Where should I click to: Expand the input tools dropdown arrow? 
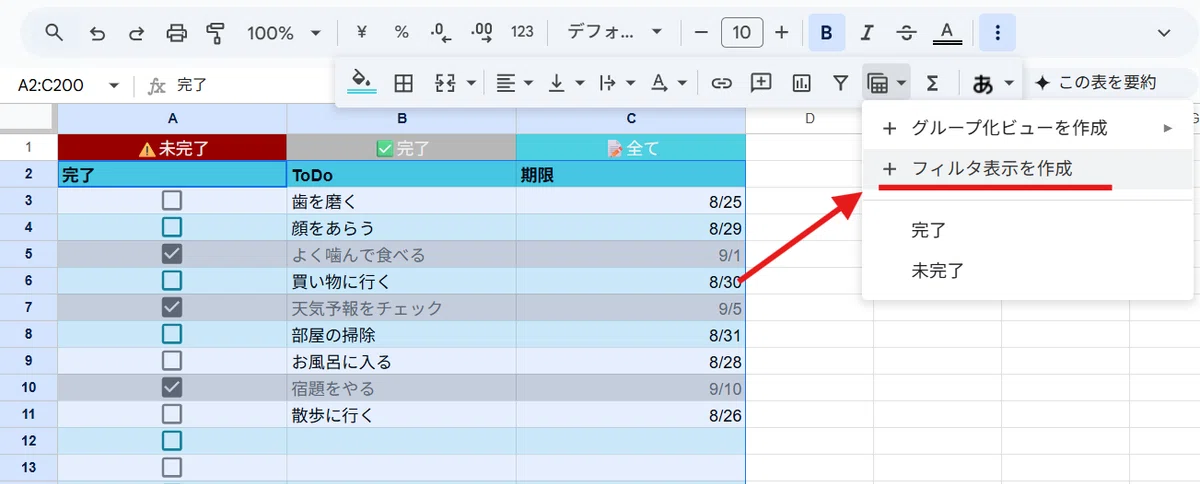pyautogui.click(x=1009, y=83)
